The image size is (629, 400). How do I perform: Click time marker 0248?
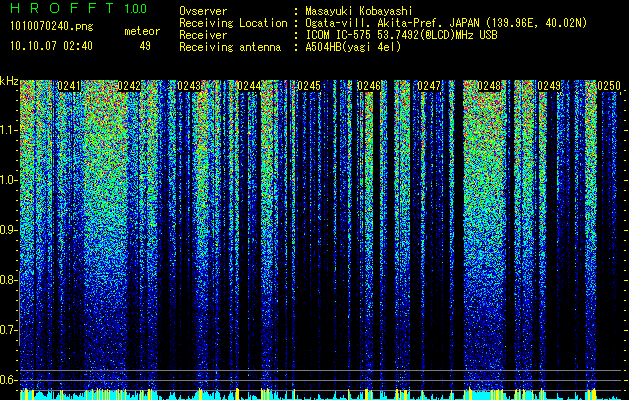pos(489,86)
